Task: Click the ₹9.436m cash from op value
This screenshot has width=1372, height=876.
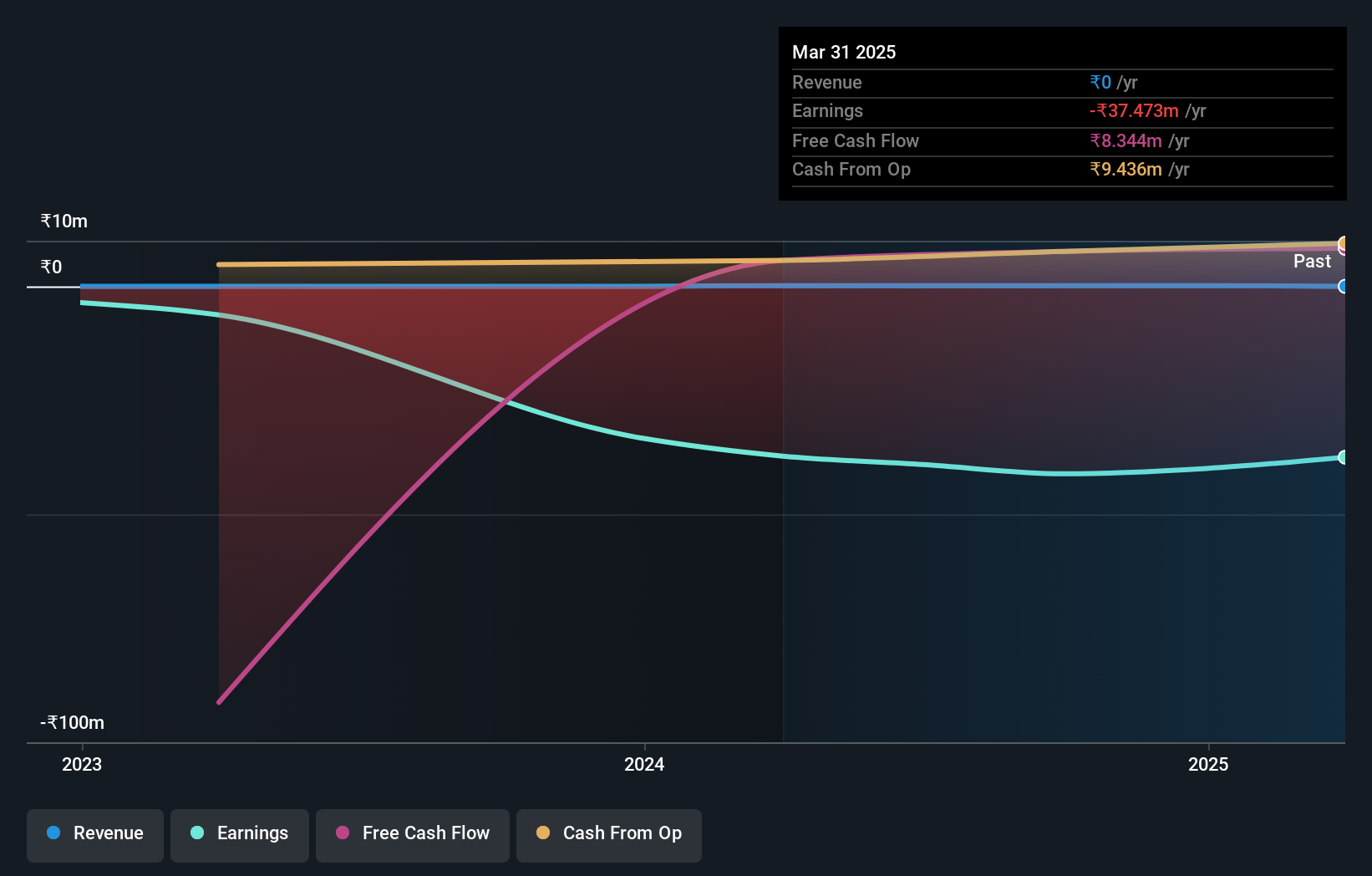Action: (1126, 170)
